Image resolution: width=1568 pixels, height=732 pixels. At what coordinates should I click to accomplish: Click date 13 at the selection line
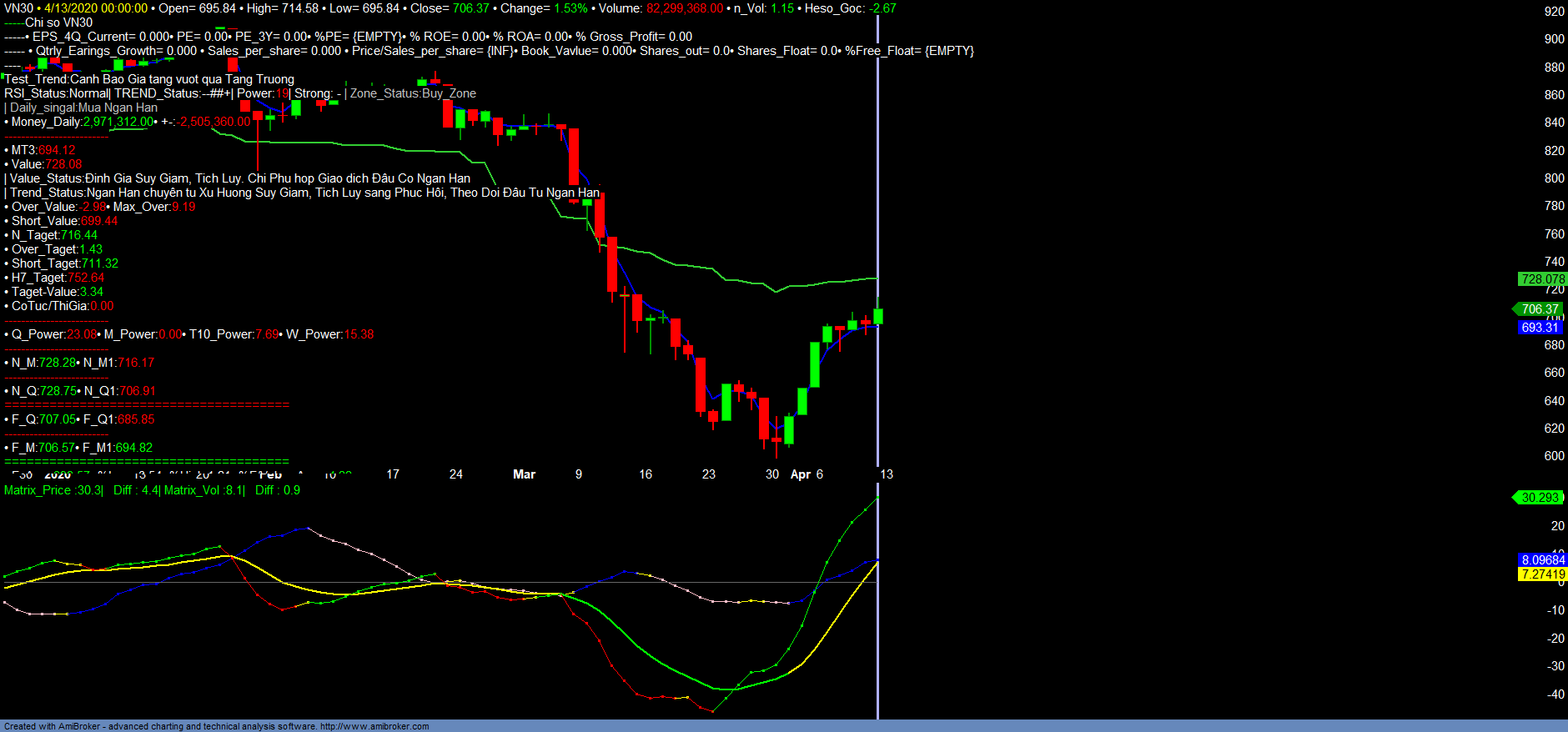tap(887, 474)
